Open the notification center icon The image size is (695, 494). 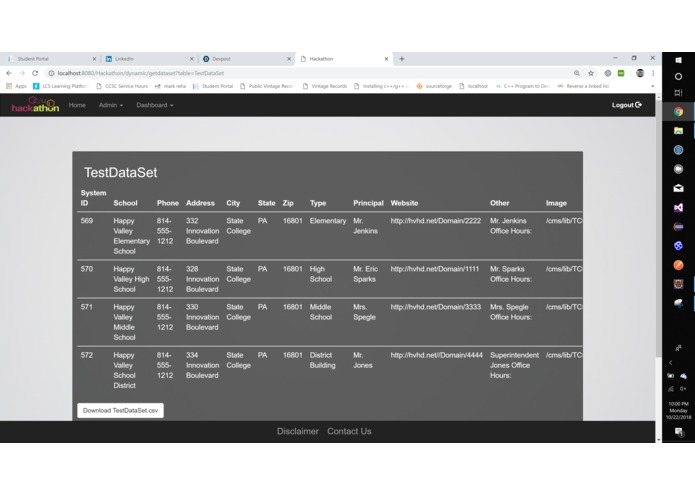679,432
